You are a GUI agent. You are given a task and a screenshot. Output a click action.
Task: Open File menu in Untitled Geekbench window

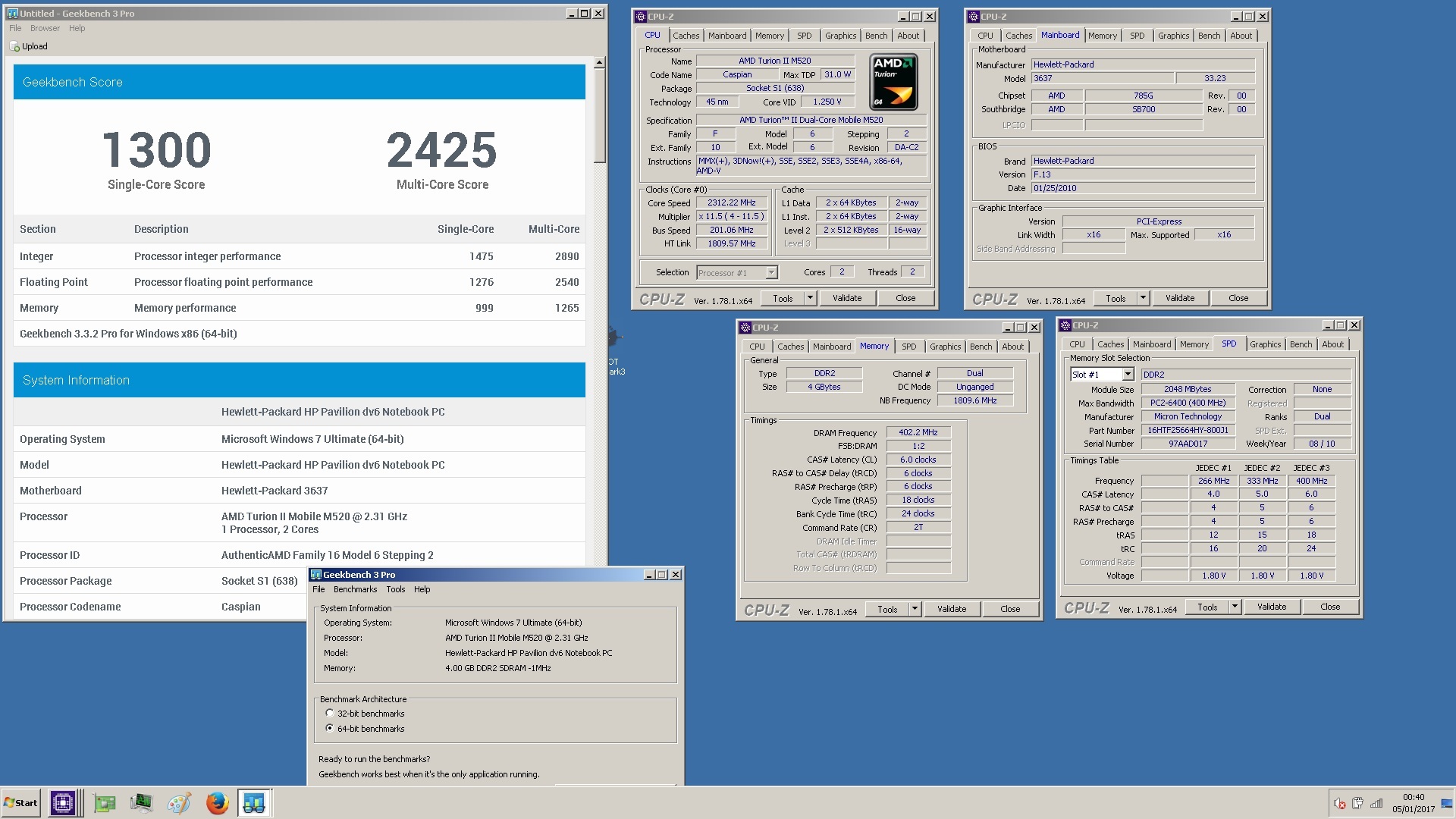[x=15, y=28]
